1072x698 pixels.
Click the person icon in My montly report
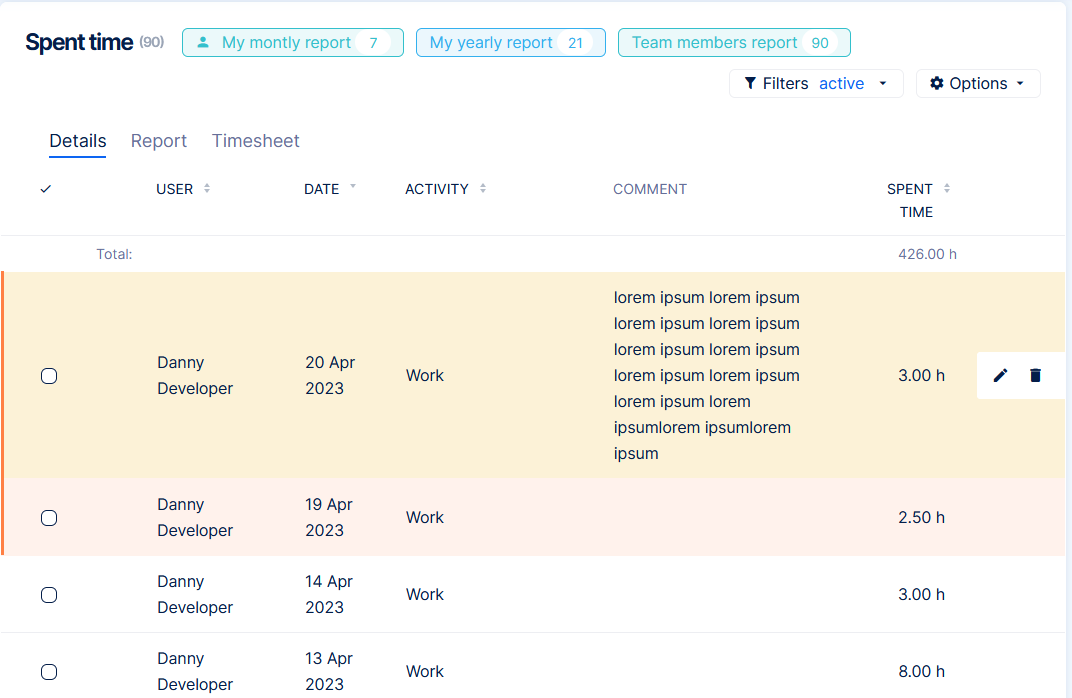tap(203, 43)
